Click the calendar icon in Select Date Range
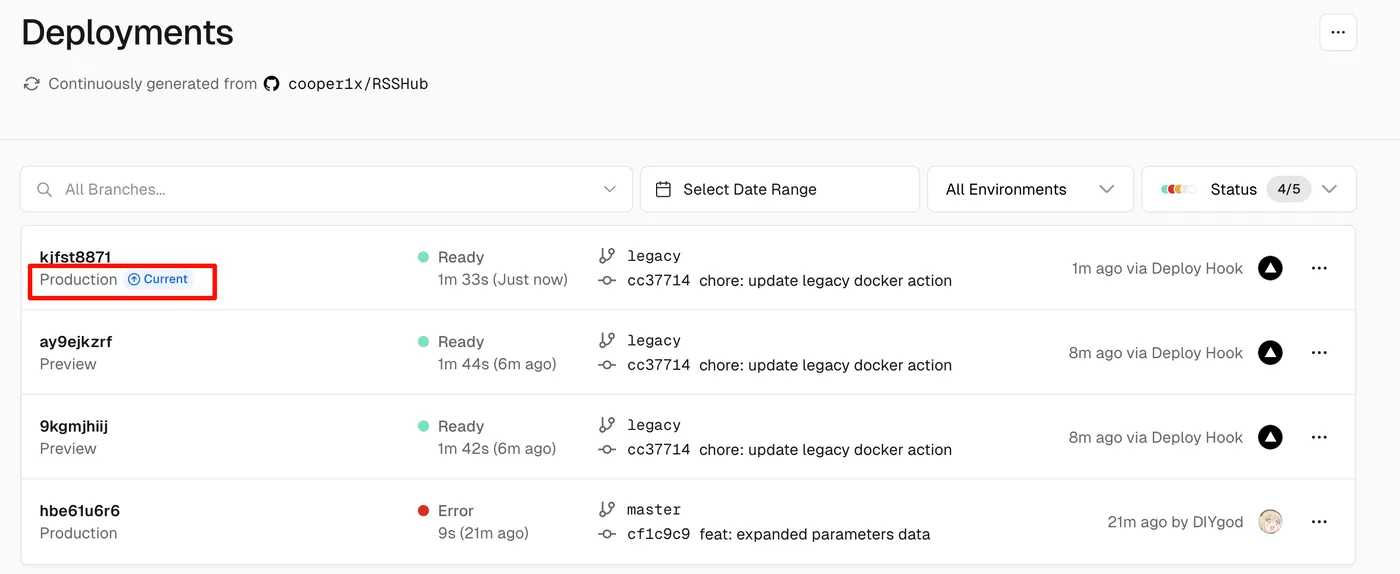This screenshot has width=1400, height=574. [663, 189]
